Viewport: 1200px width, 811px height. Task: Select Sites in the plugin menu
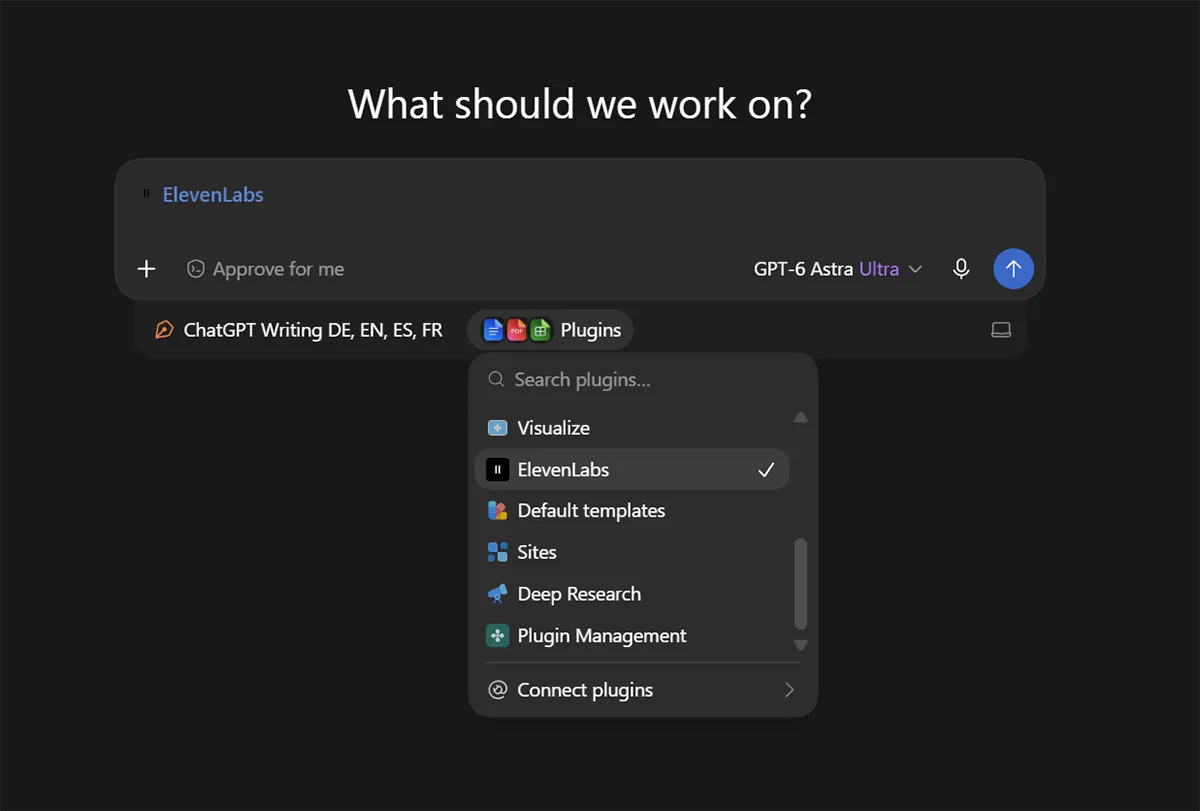pyautogui.click(x=632, y=552)
